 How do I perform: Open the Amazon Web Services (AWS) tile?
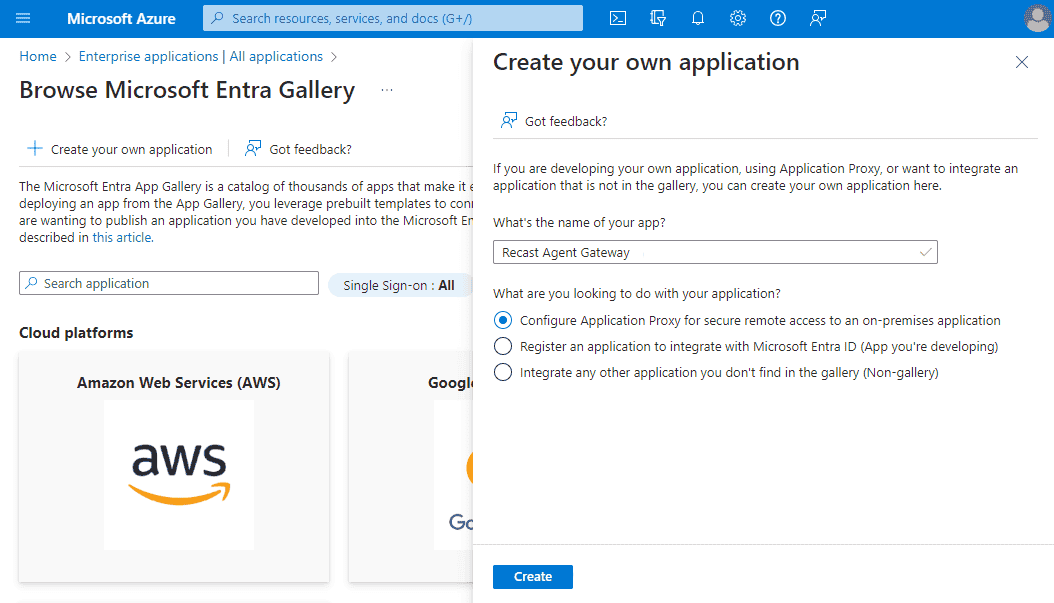coord(178,466)
